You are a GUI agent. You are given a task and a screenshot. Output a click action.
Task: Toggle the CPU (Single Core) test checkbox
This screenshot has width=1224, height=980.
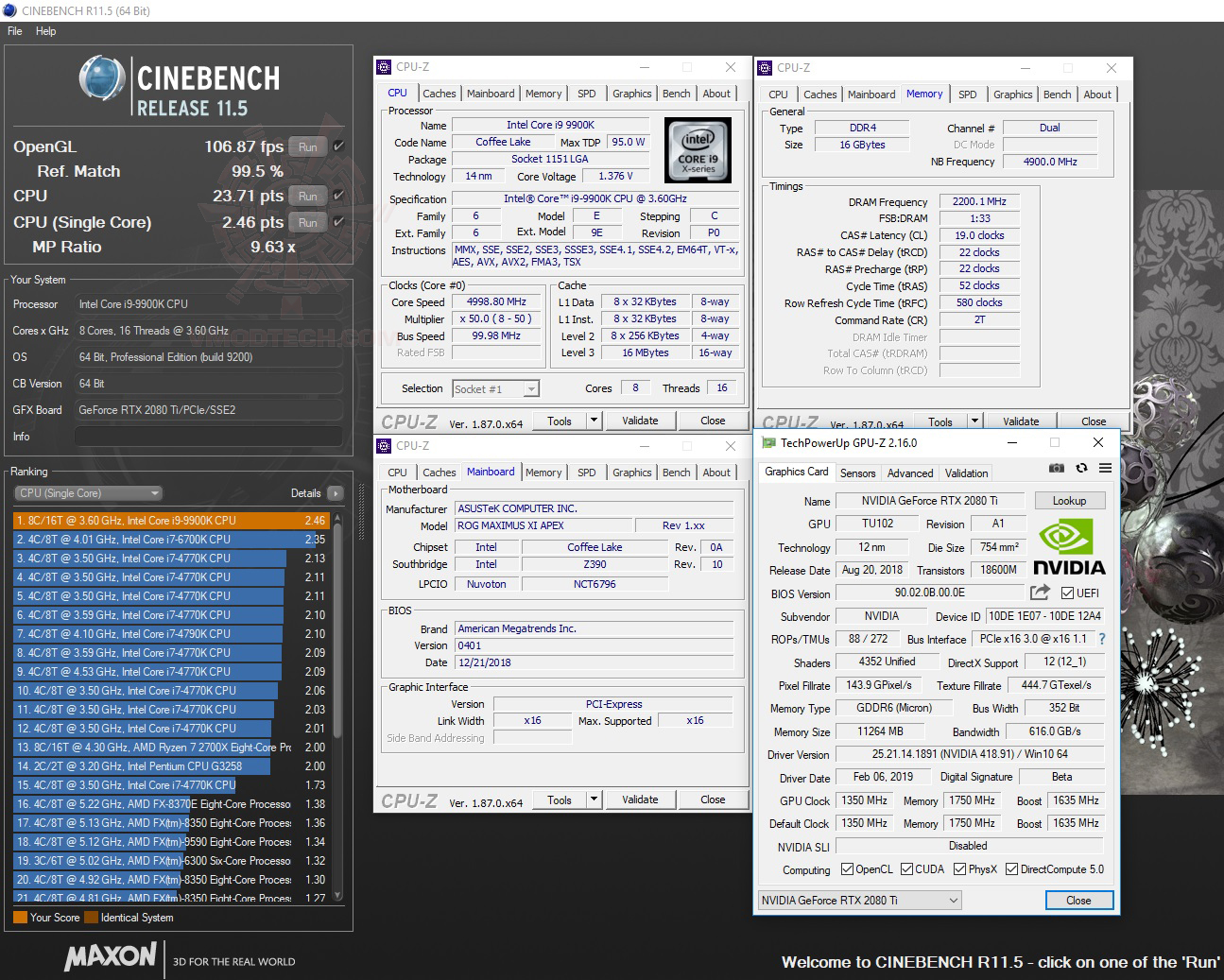[338, 222]
